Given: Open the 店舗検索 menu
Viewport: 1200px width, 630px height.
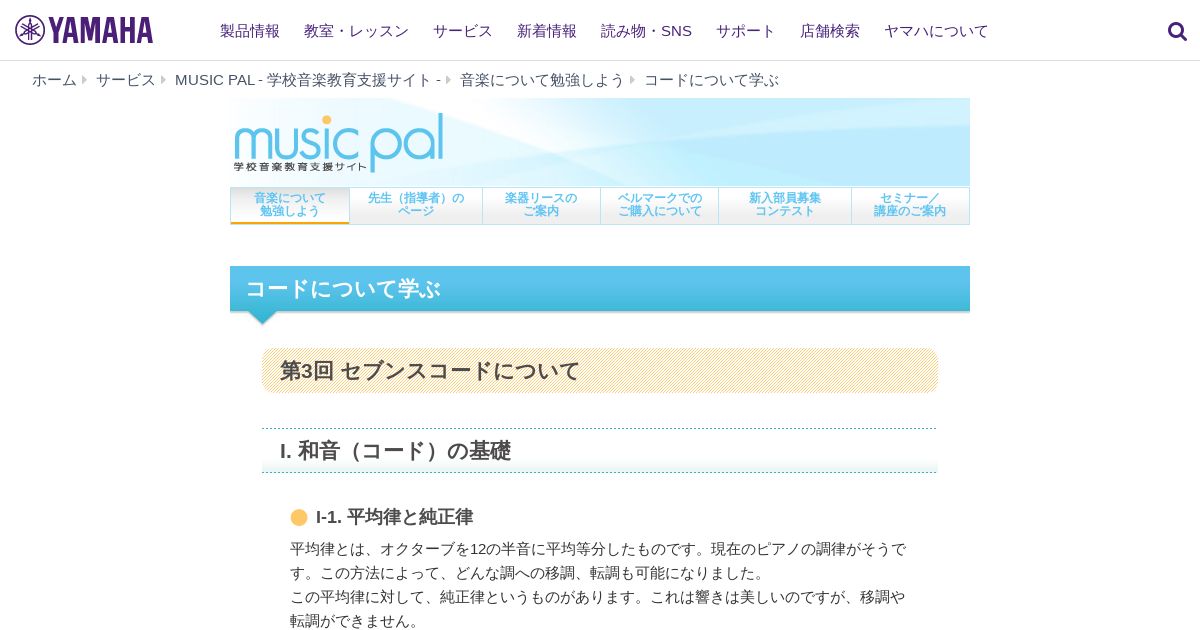Looking at the screenshot, I should pyautogui.click(x=830, y=31).
